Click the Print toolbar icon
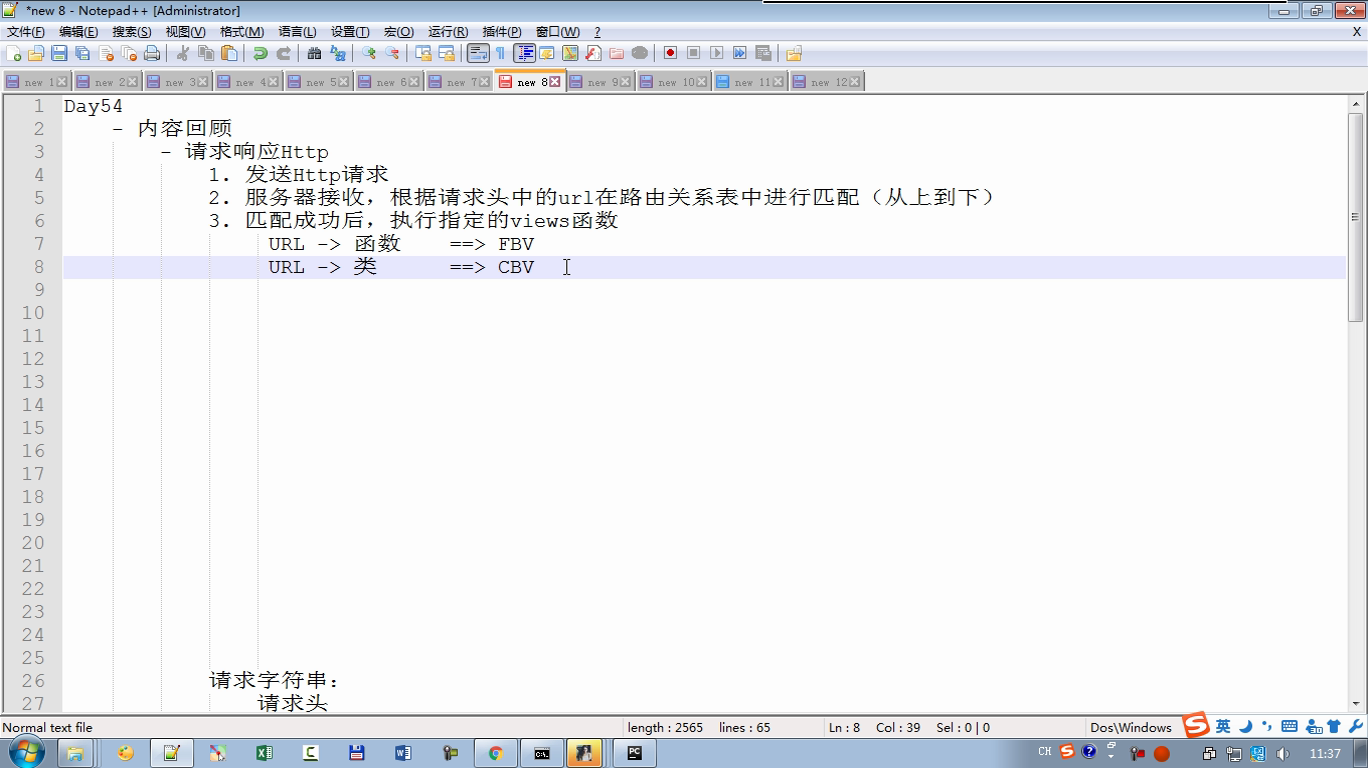This screenshot has height=768, width=1368. [x=152, y=53]
